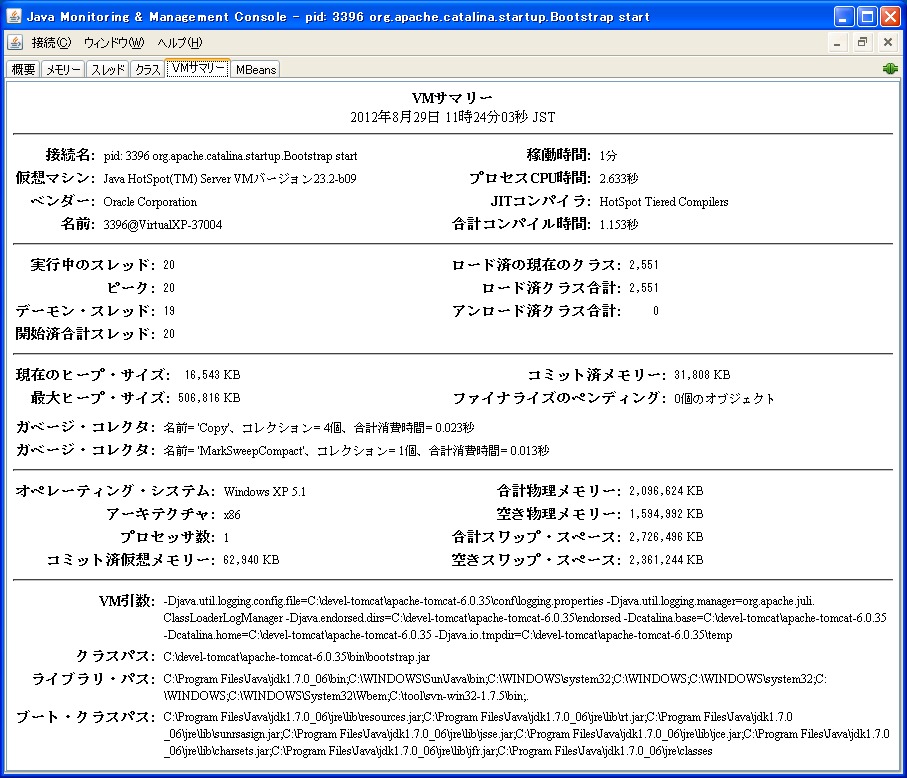Click the HotSpot Tiered Compilers value
Viewport: 907px width, 778px height.
(663, 202)
